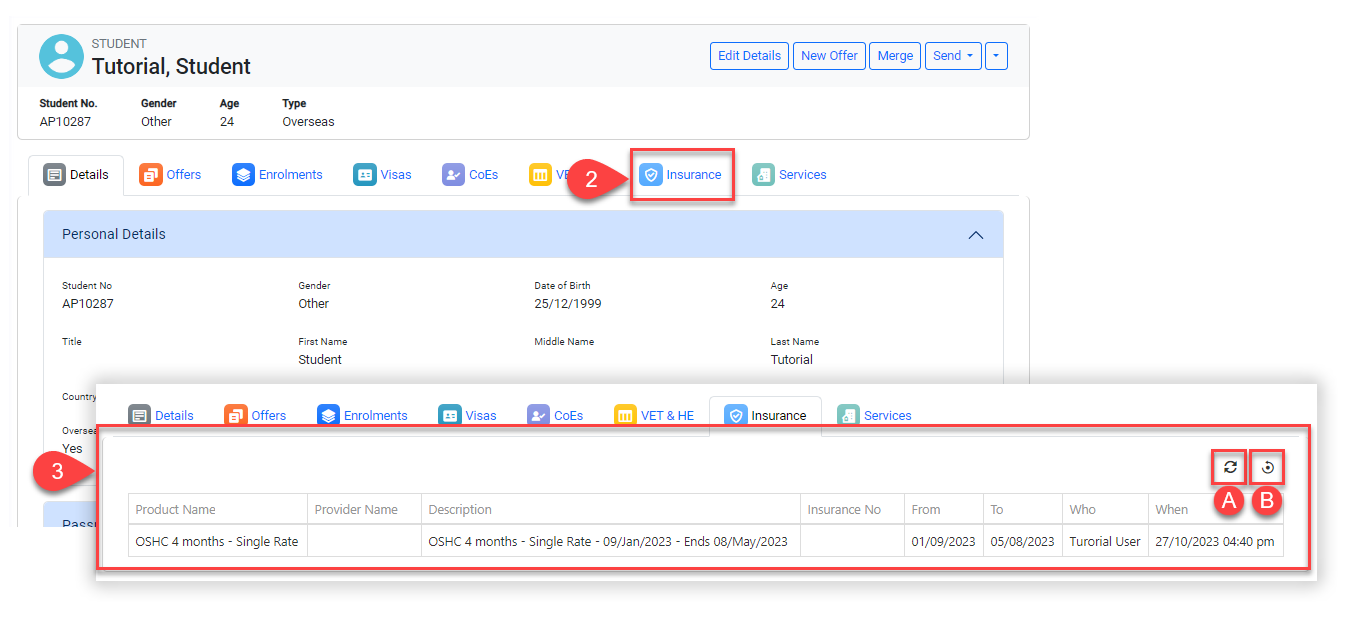Viewport: 1348px width, 617px height.
Task: Go to Services tab in upper row
Action: [x=790, y=175]
